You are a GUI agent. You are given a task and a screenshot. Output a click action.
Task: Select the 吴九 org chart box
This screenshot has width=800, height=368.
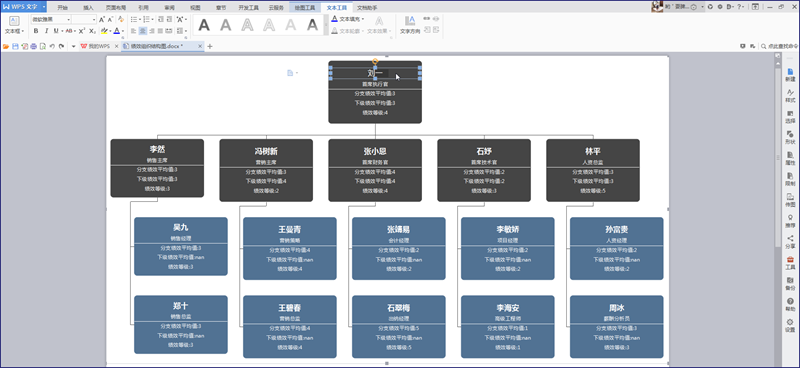[181, 246]
